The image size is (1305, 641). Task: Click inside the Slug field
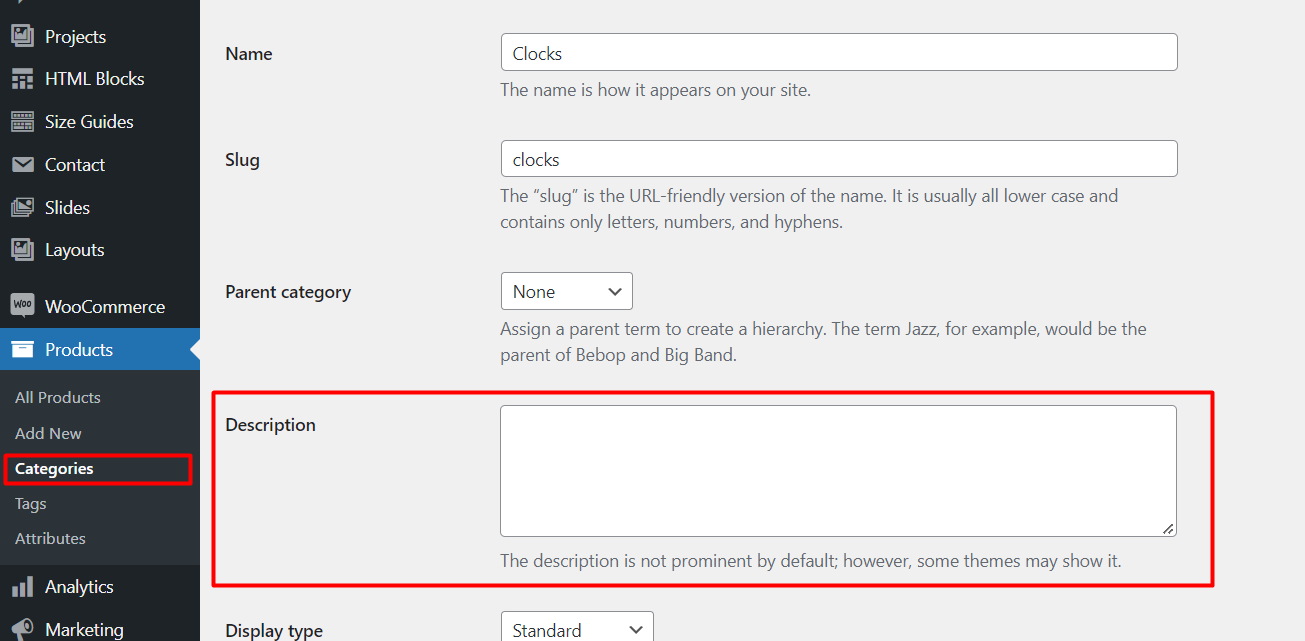[839, 159]
